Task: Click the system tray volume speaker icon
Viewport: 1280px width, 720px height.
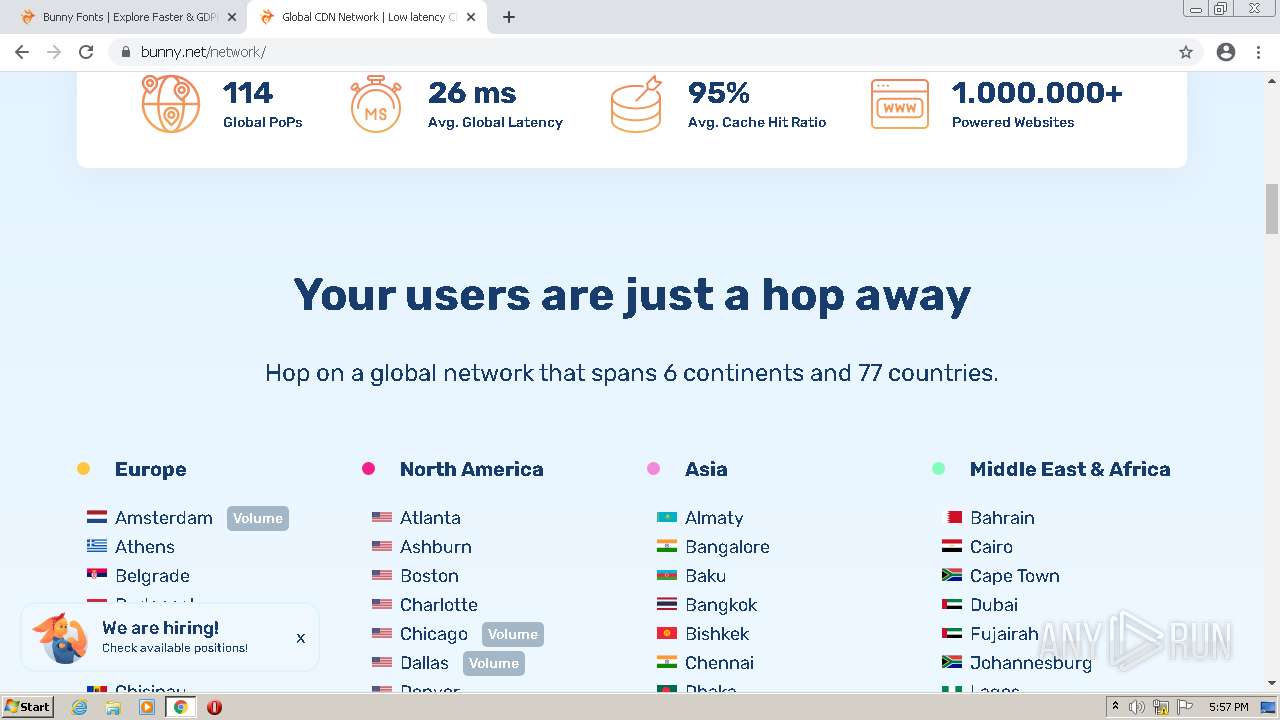Action: click(x=1137, y=707)
